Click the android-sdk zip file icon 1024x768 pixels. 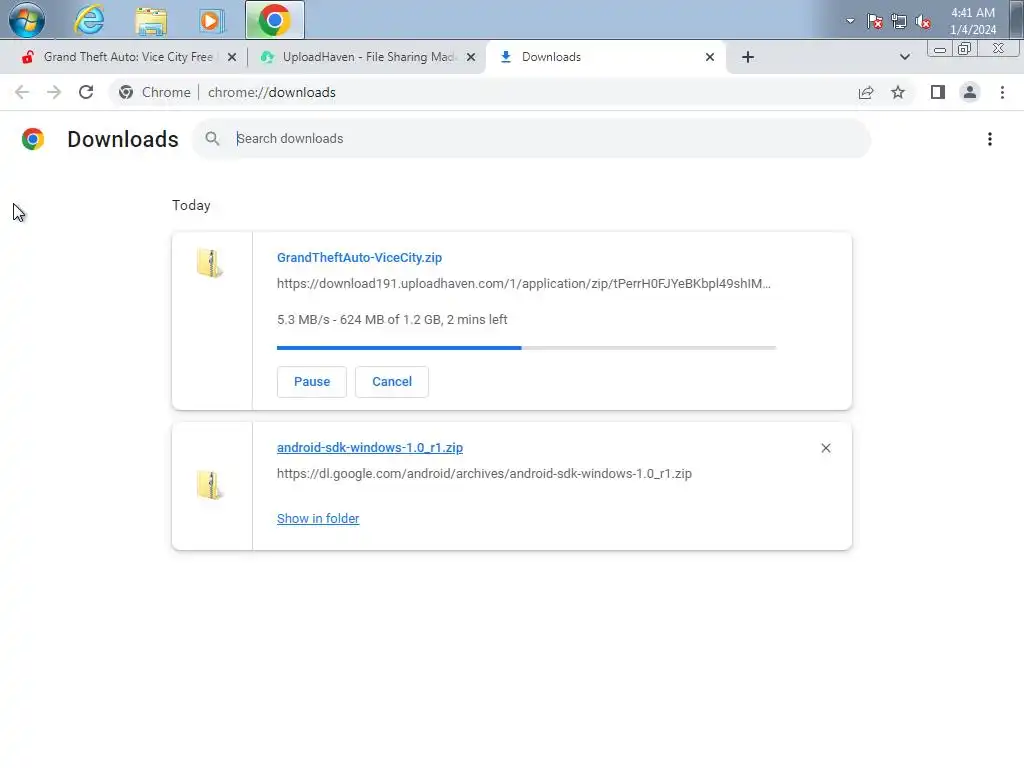[210, 485]
